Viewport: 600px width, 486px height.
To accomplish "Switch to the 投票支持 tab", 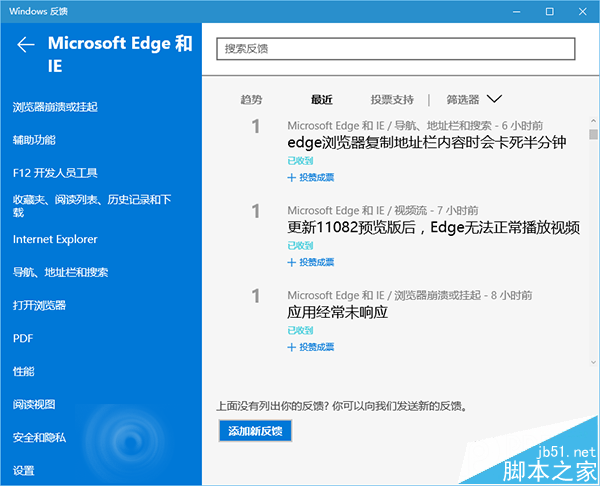I will tap(392, 99).
